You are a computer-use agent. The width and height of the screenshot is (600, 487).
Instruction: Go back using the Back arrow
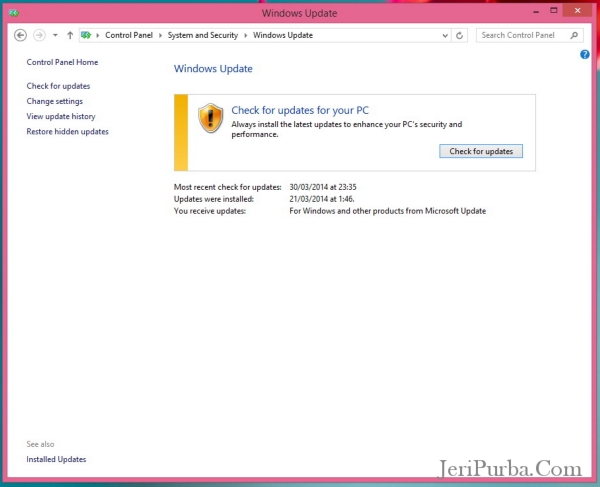(x=20, y=35)
